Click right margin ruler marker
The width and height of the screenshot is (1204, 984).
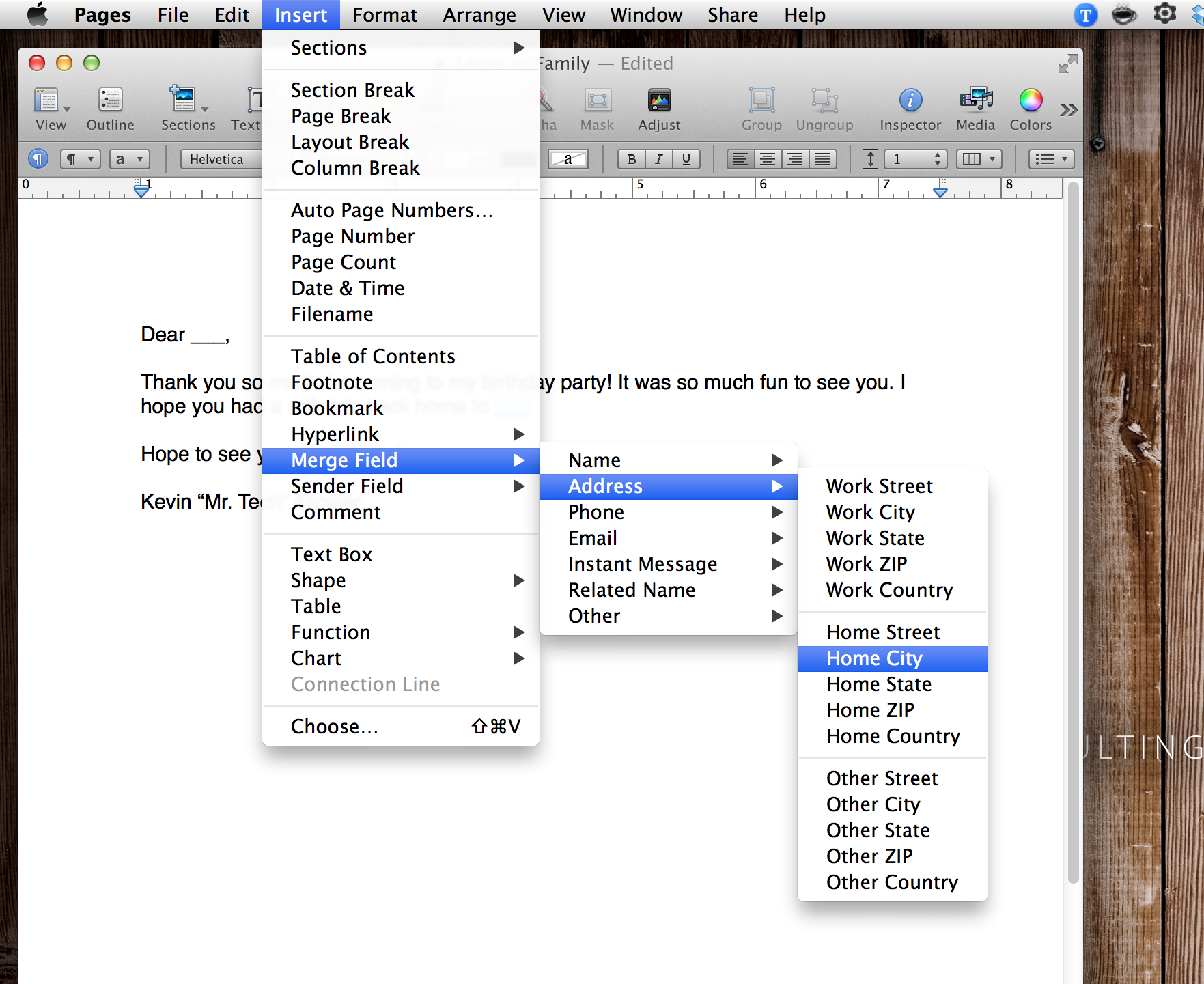pyautogui.click(x=940, y=192)
